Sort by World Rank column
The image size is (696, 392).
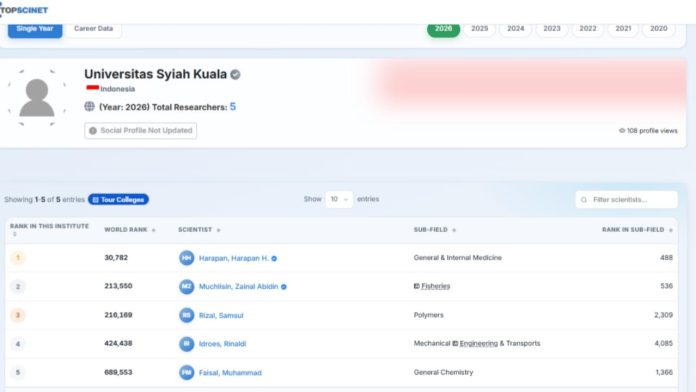pos(130,230)
